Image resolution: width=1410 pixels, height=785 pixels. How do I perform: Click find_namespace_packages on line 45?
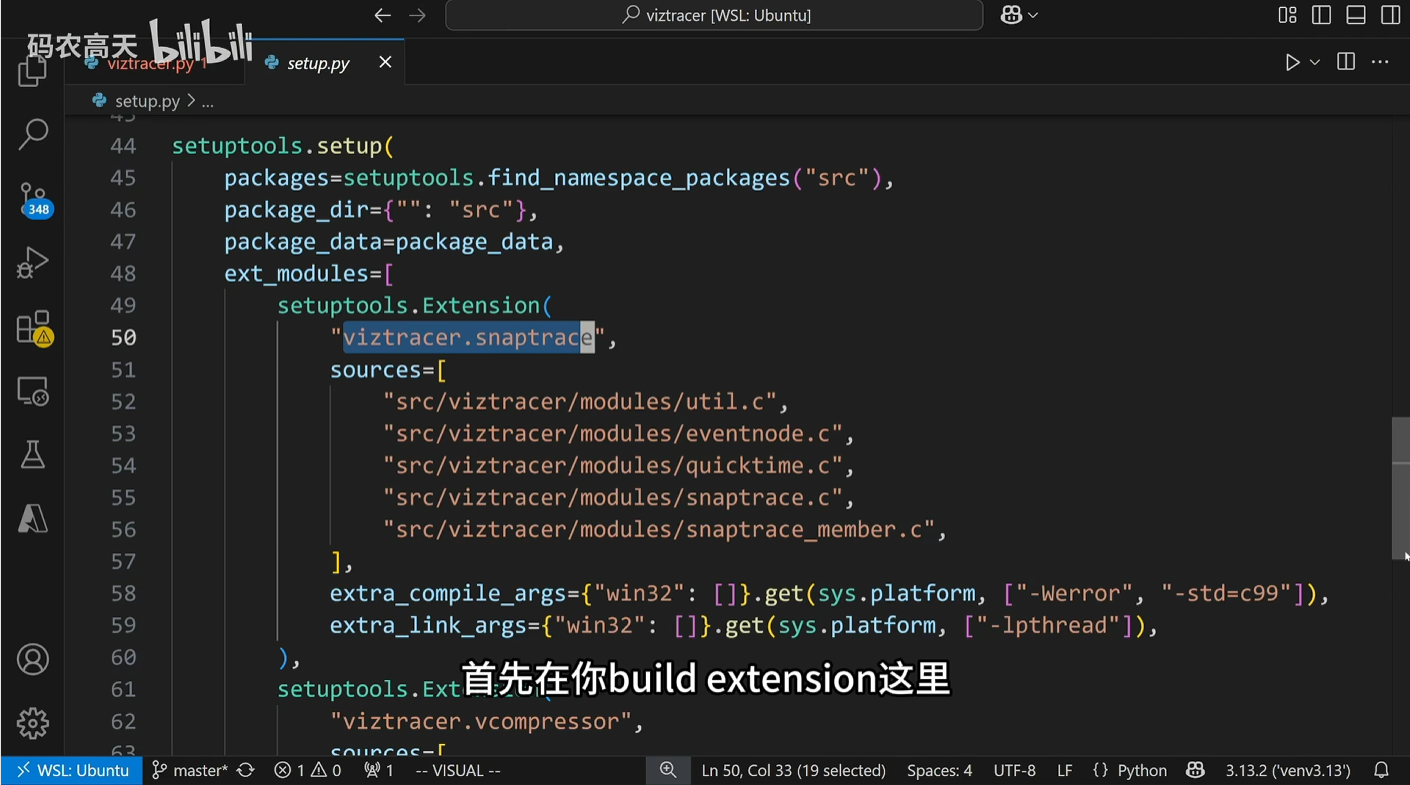point(639,178)
